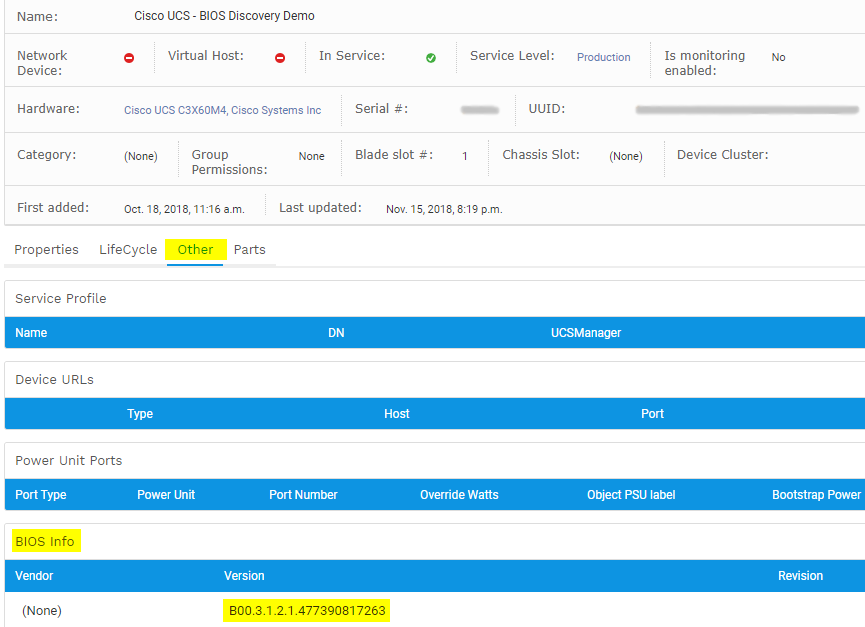Select the highlighted Other tab
Screen dimensions: 865x627
point(196,250)
